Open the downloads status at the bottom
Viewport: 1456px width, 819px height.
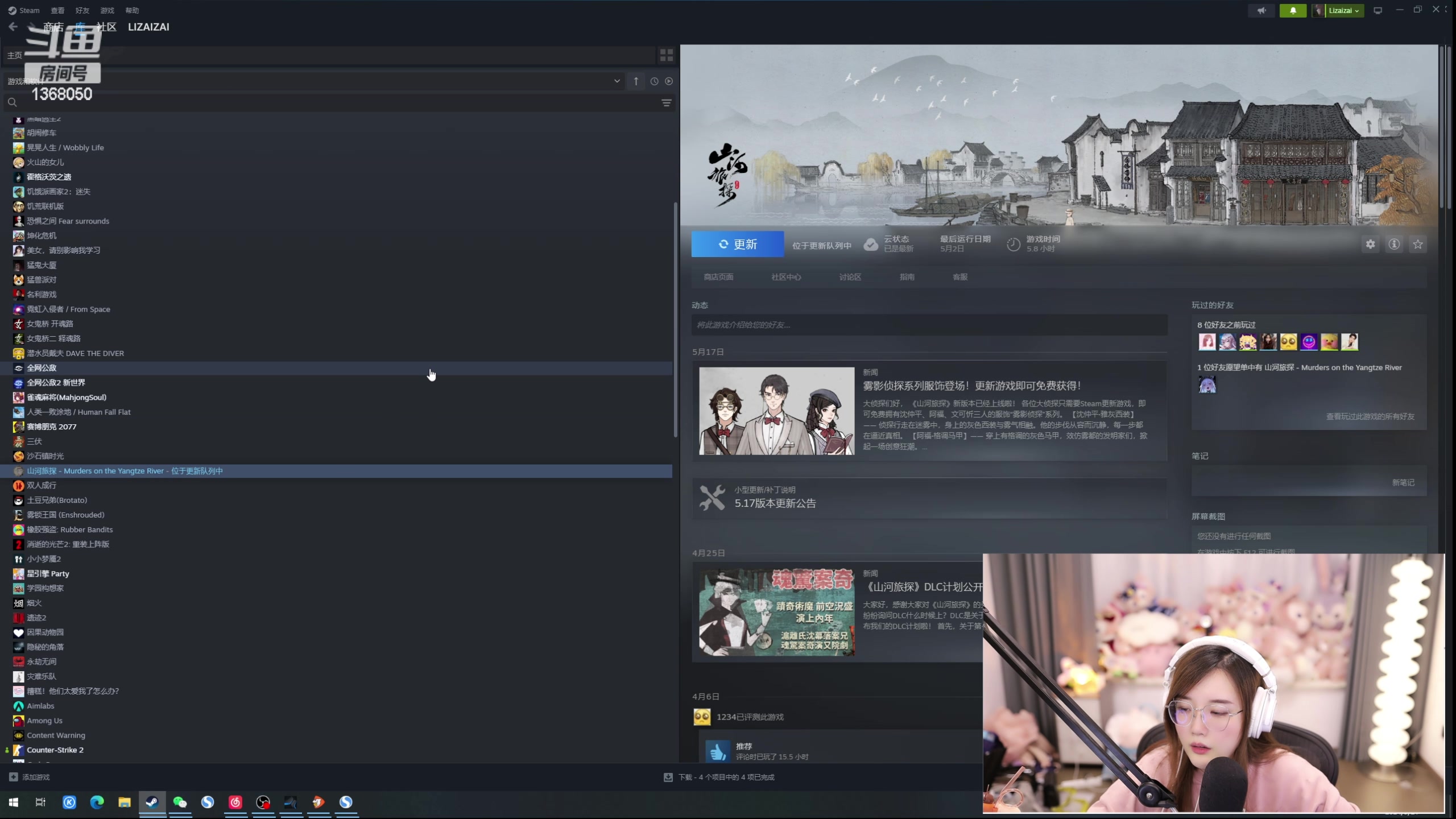pos(719,777)
